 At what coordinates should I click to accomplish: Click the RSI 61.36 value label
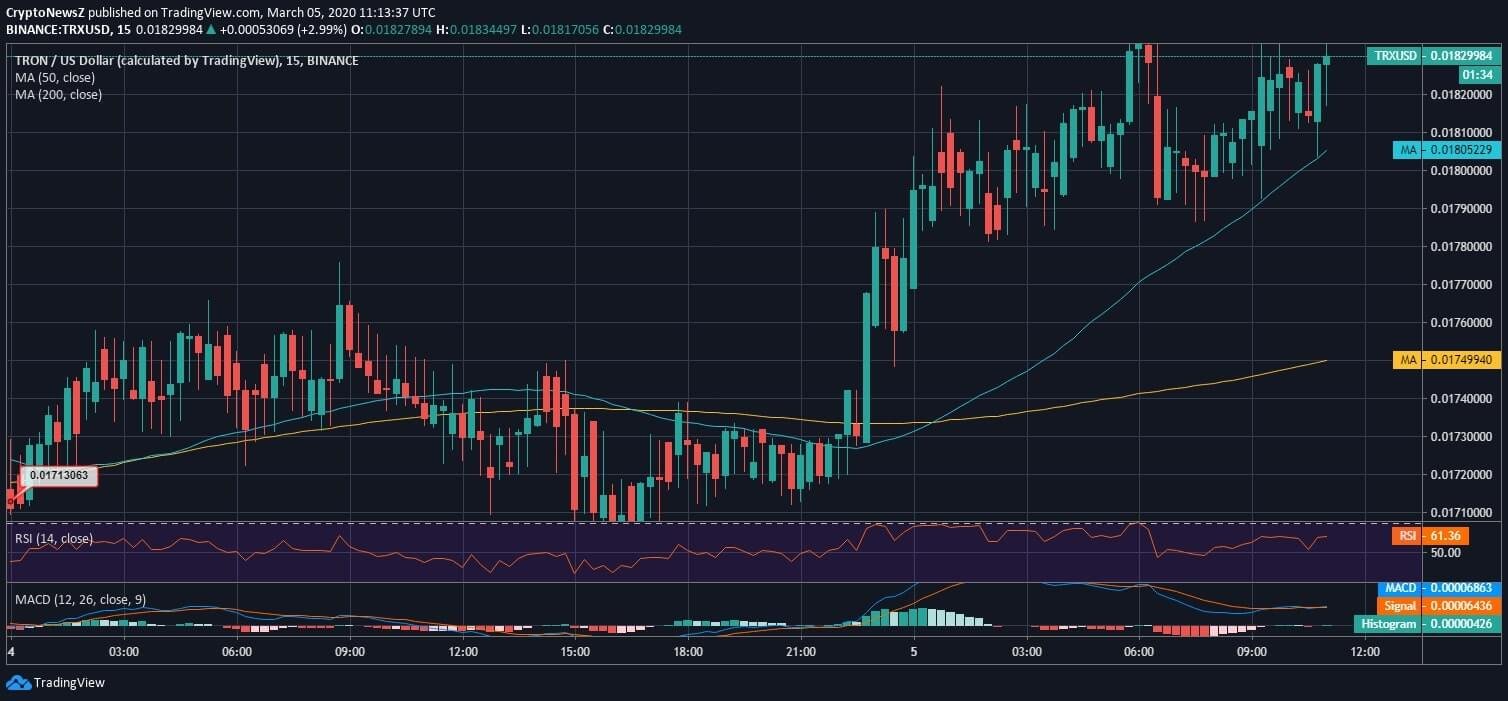coord(1430,536)
